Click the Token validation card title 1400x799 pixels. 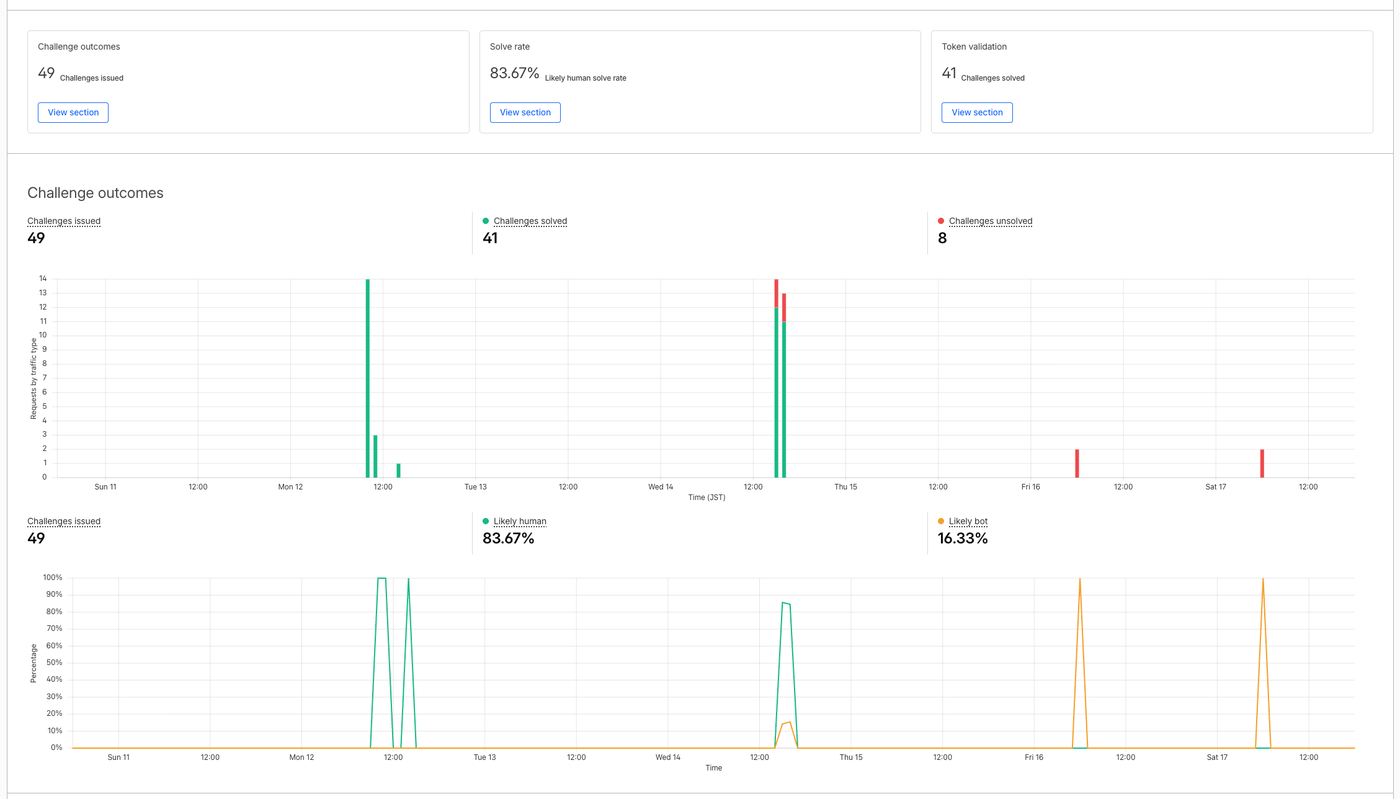click(x=974, y=47)
